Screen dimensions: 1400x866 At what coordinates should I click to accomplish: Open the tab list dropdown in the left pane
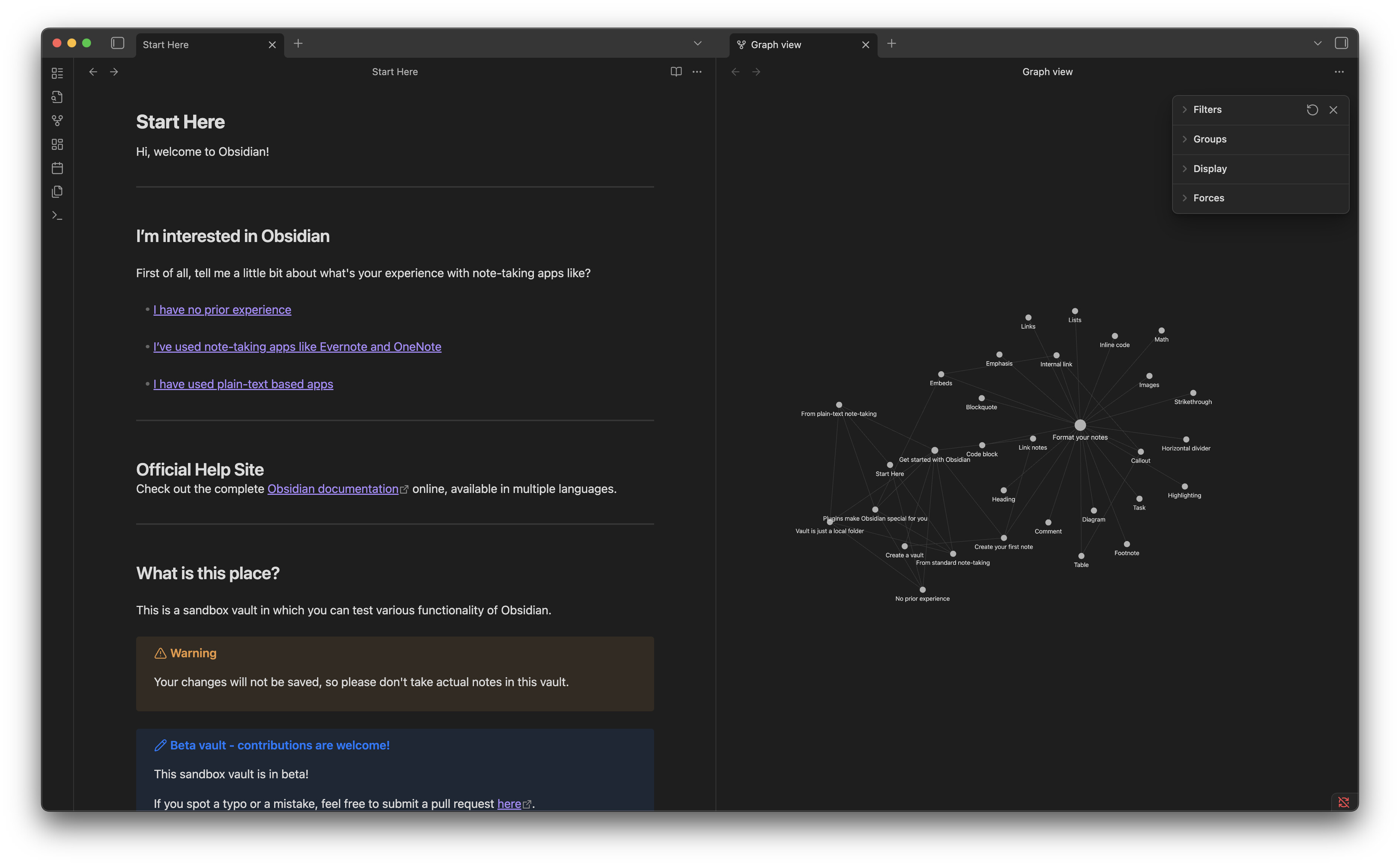697,44
